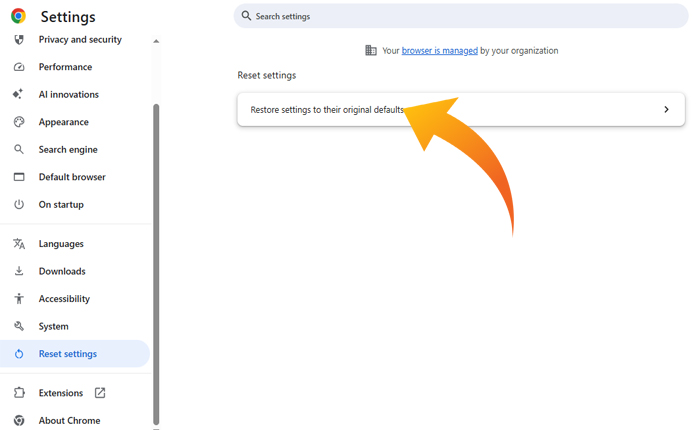Open Privacy and security settings
700x430 pixels.
[80, 40]
